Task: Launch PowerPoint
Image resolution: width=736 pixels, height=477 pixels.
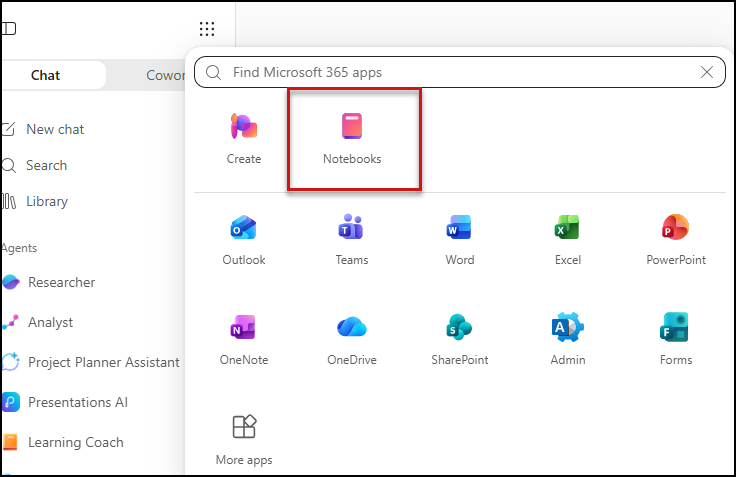Action: point(676,240)
